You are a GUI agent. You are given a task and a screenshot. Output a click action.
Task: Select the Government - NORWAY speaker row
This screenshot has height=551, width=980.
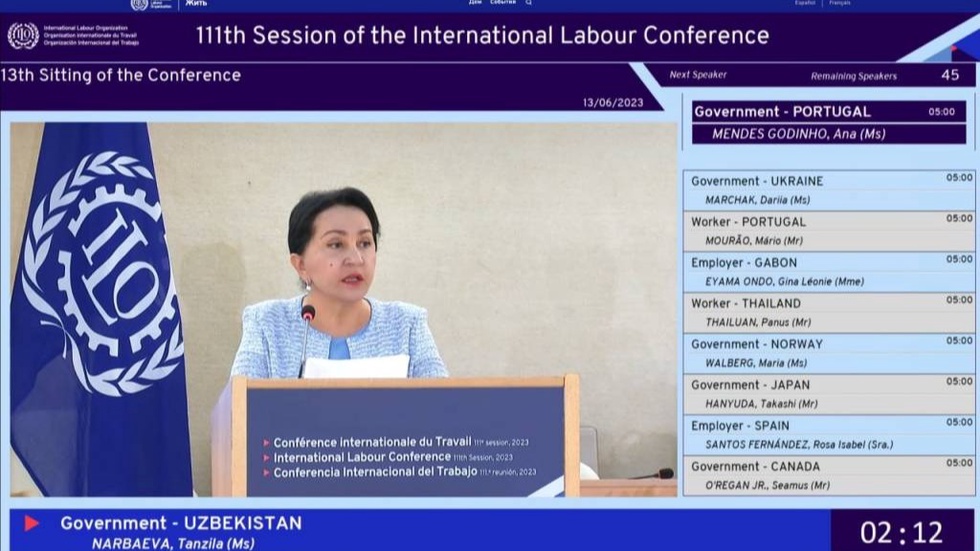pos(830,353)
